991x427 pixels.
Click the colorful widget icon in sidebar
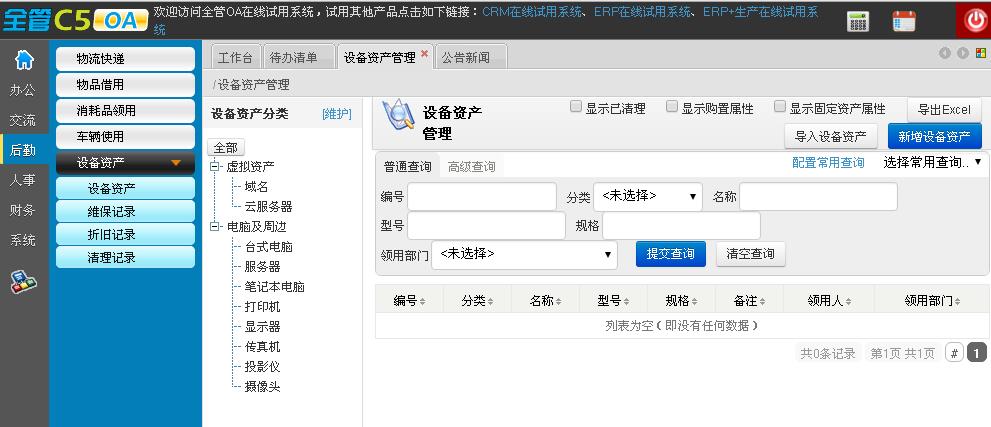click(x=23, y=282)
